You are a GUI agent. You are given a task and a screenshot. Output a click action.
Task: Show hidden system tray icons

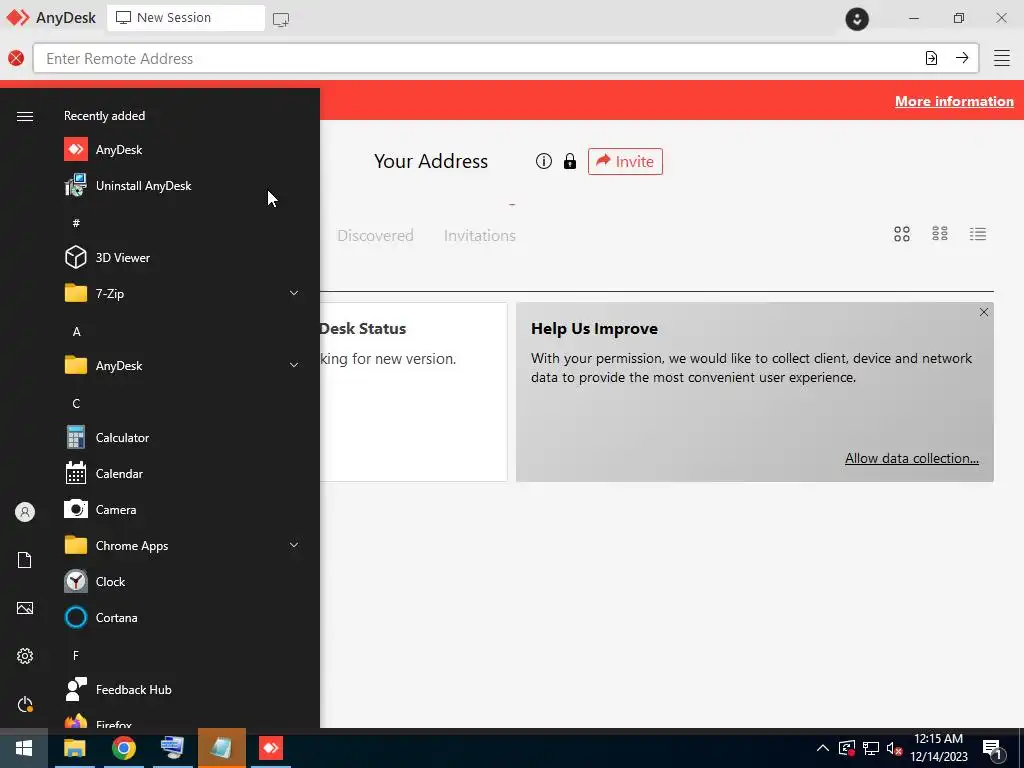(x=823, y=748)
